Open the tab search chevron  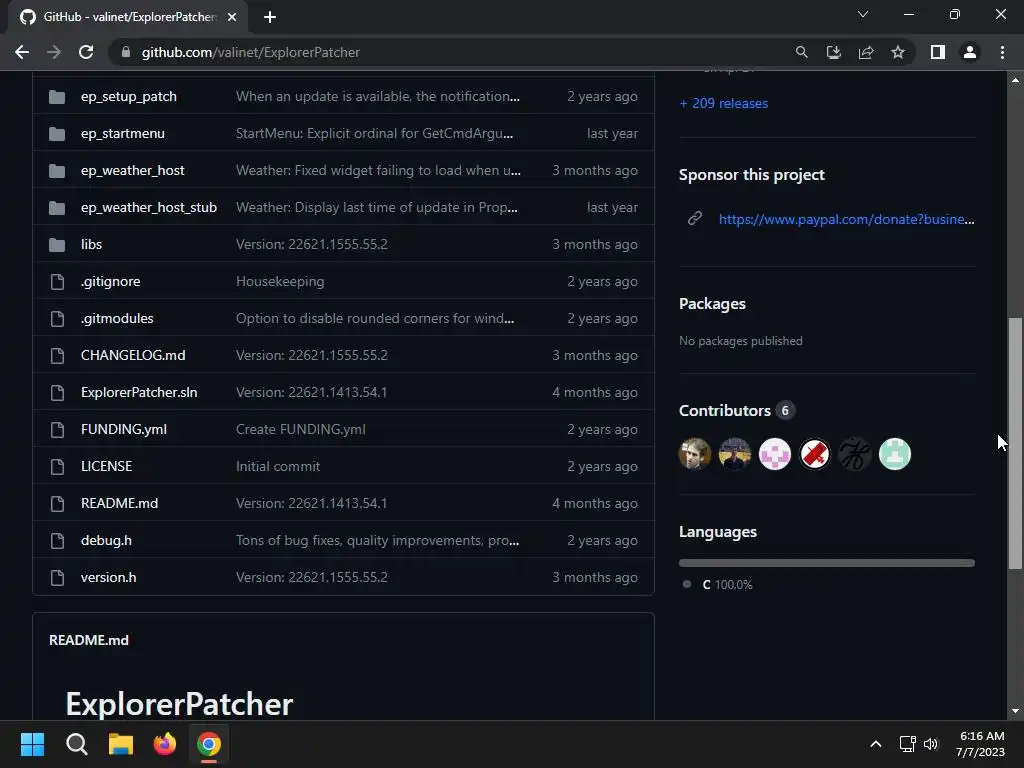[863, 14]
